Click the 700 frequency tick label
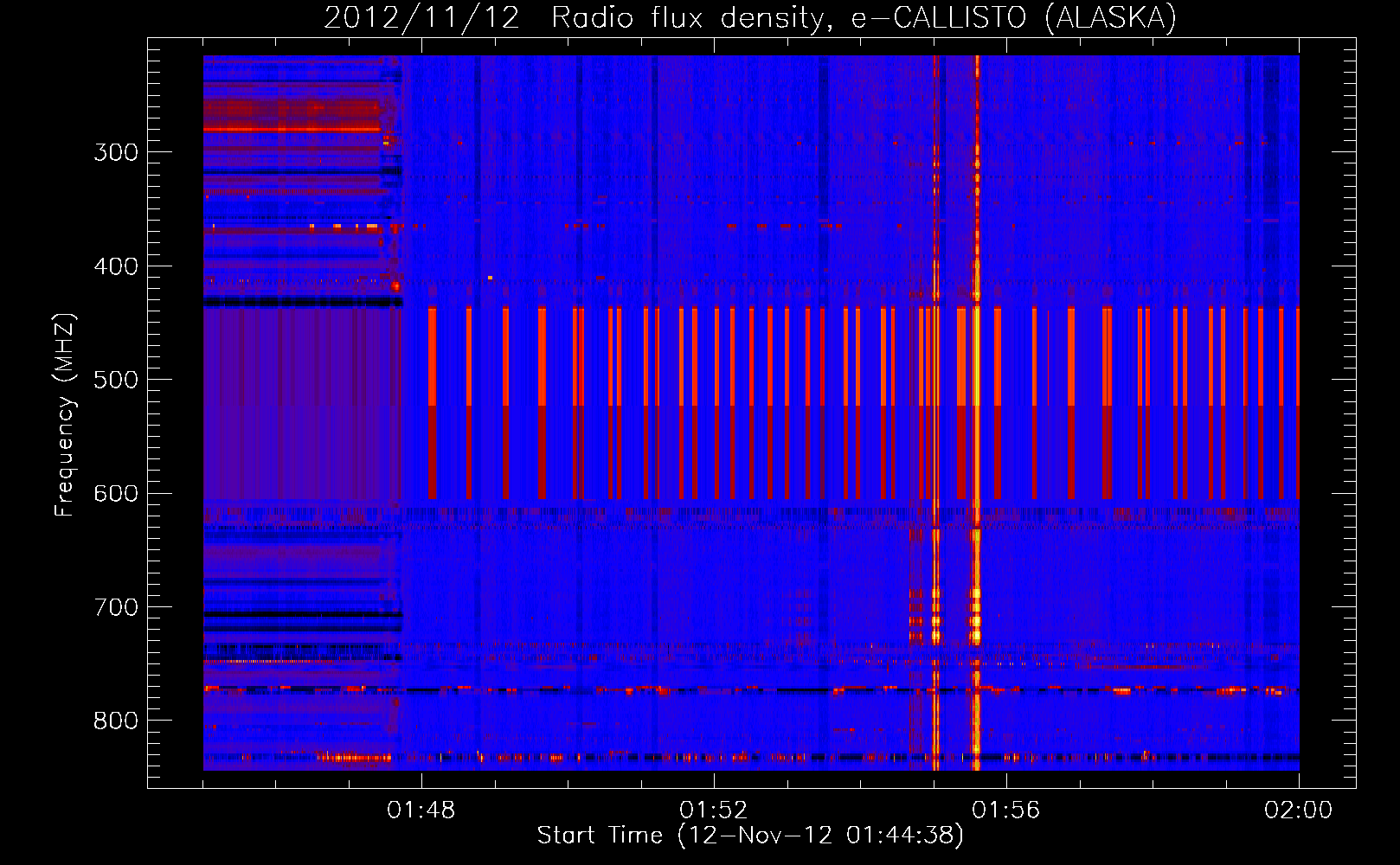Image resolution: width=1400 pixels, height=865 pixels. tap(116, 607)
